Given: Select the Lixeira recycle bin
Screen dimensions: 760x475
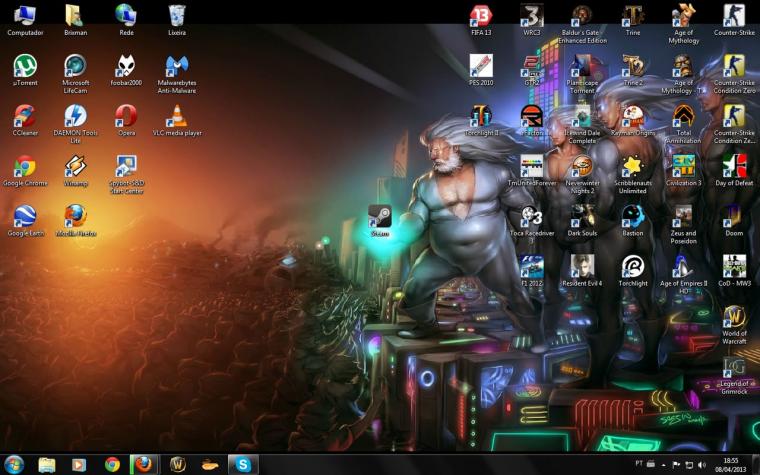Looking at the screenshot, I should (177, 20).
